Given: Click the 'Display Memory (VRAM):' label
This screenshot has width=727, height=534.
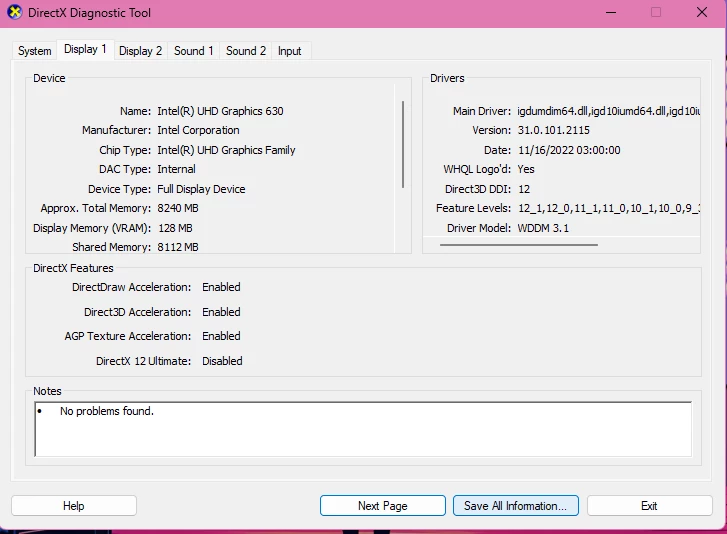Looking at the screenshot, I should point(92,228).
